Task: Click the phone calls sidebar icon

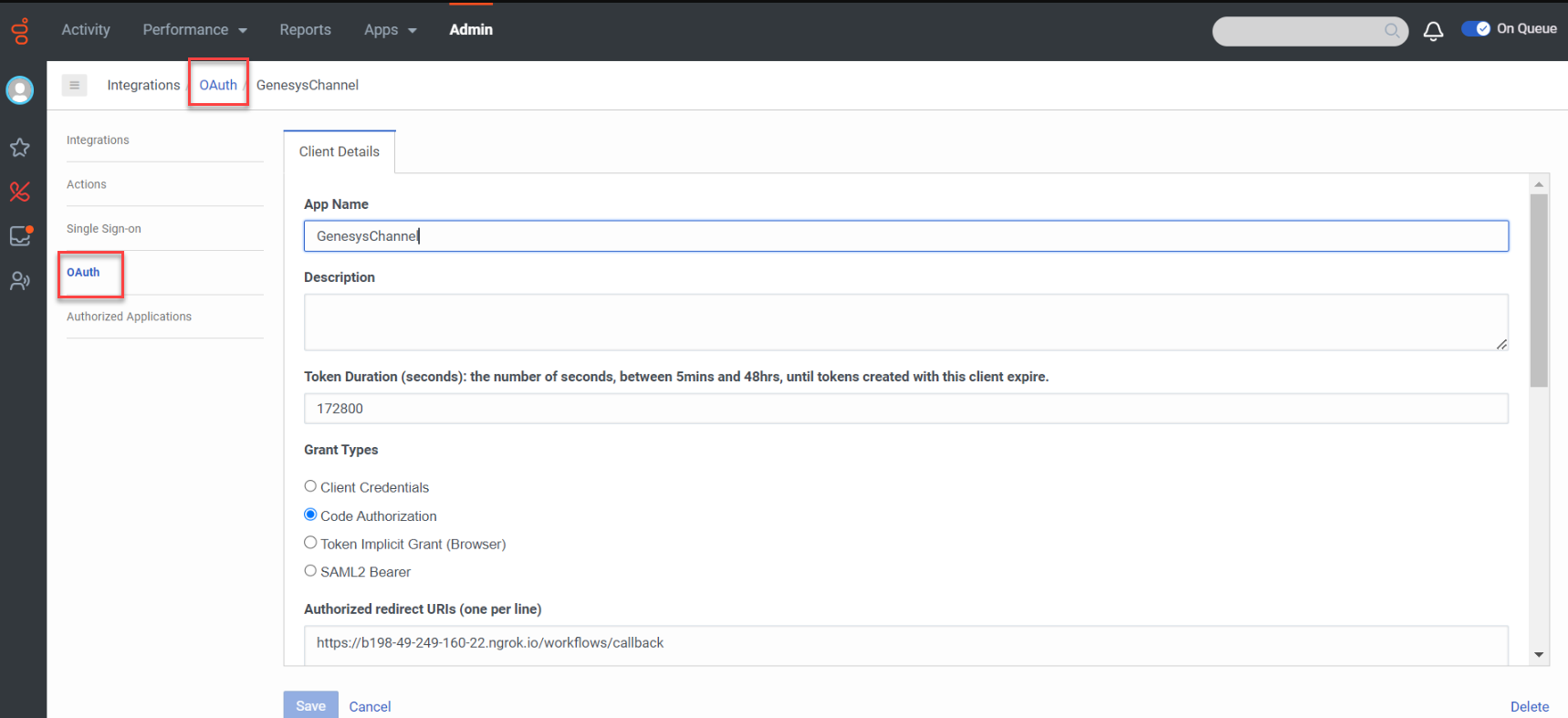Action: [x=20, y=192]
